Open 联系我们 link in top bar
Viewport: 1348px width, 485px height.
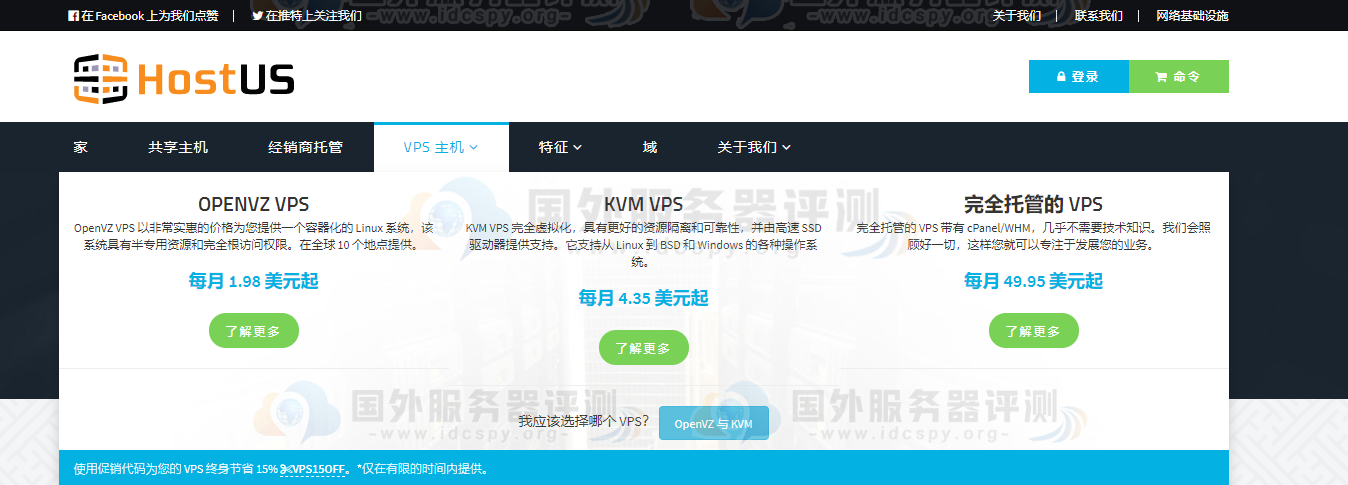coord(1098,16)
